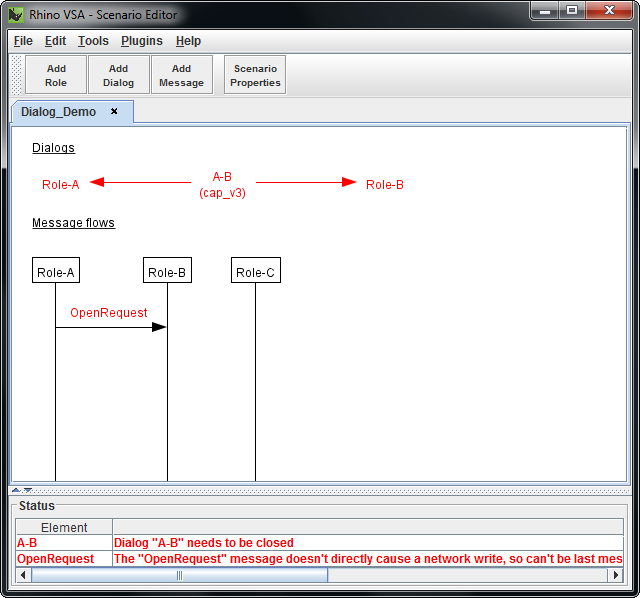Click the status scrollbar right arrow

tap(616, 575)
